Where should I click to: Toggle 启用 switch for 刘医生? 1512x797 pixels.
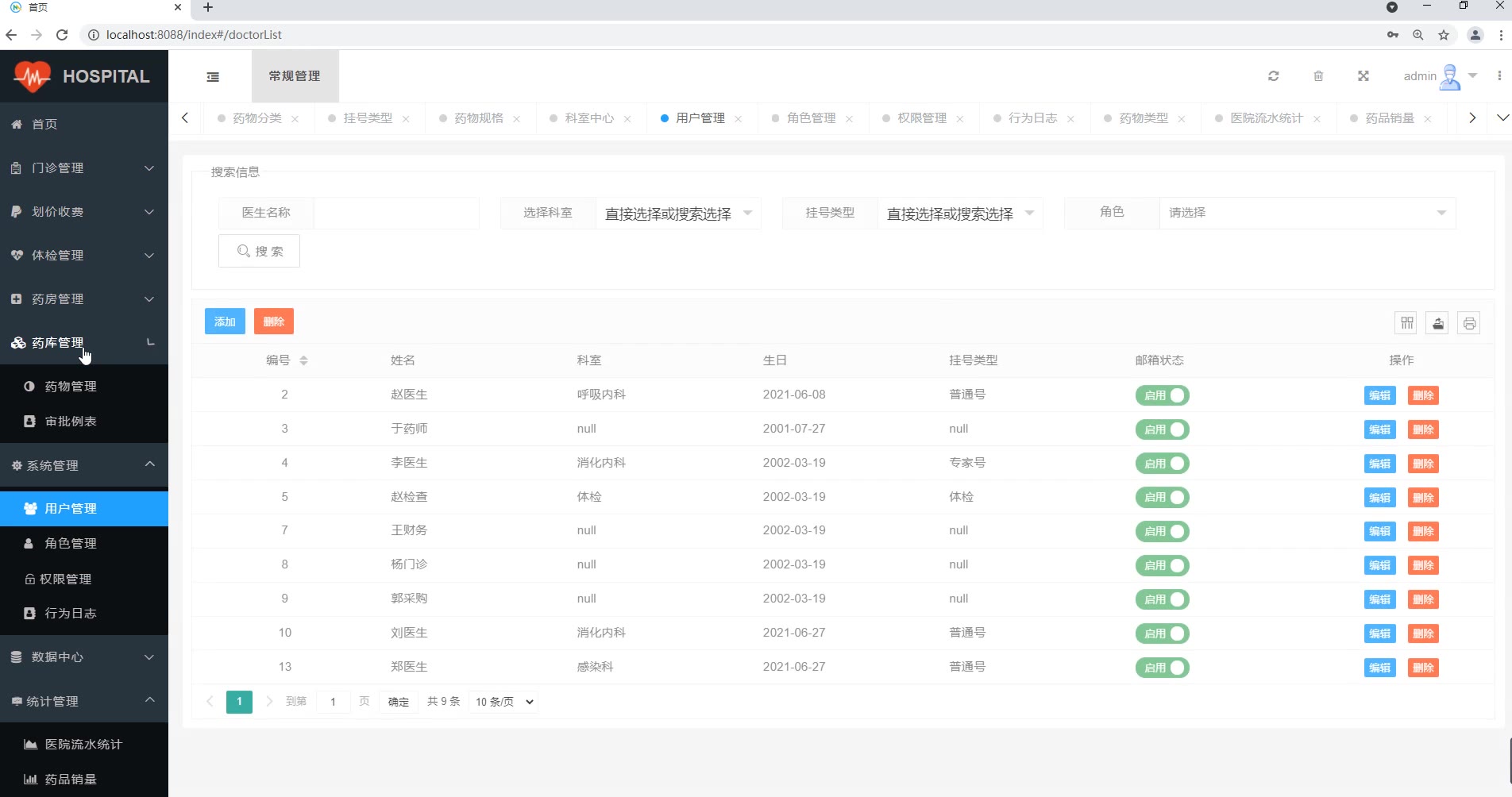tap(1162, 633)
